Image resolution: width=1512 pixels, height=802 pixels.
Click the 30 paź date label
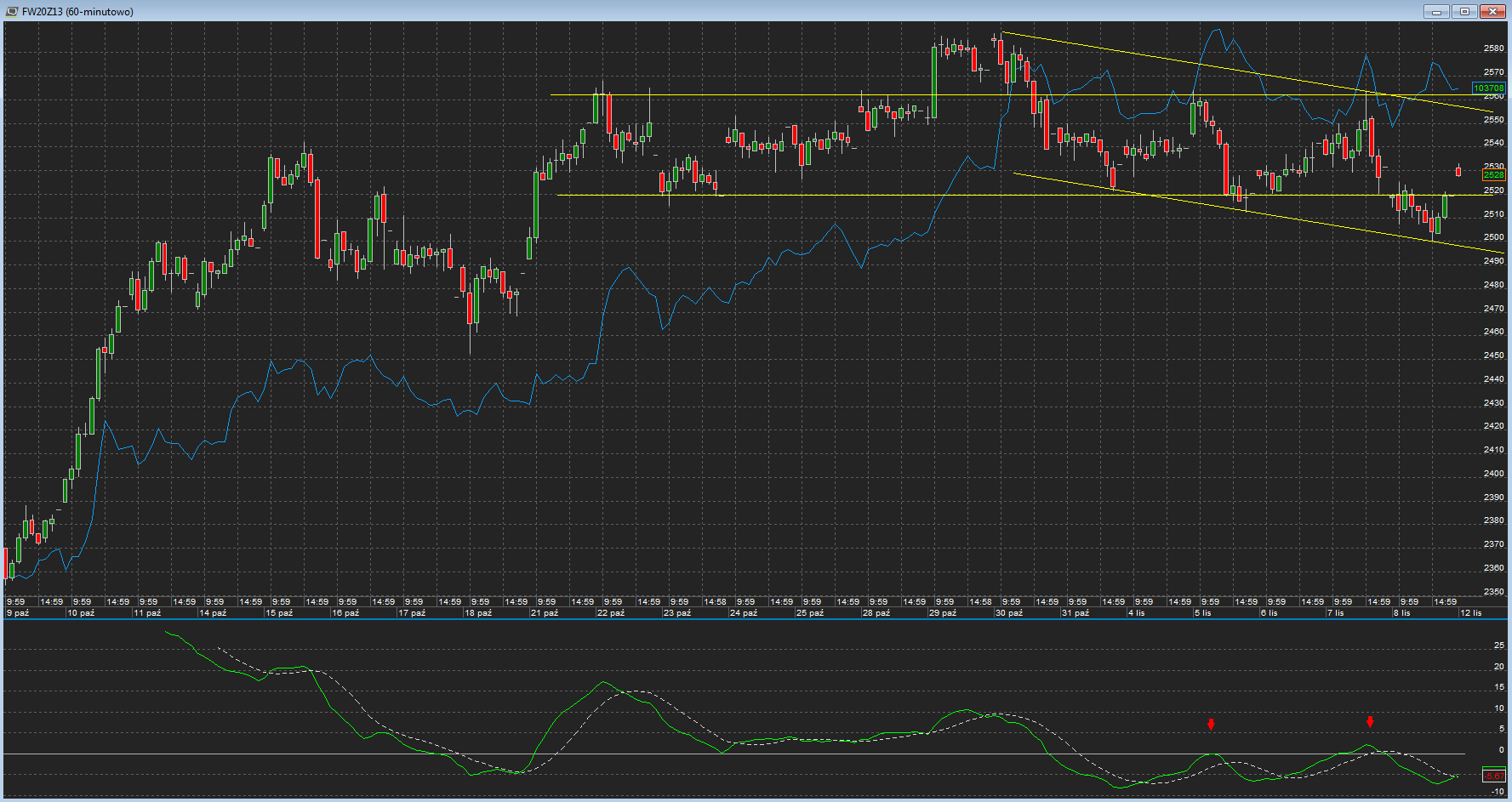click(1009, 612)
